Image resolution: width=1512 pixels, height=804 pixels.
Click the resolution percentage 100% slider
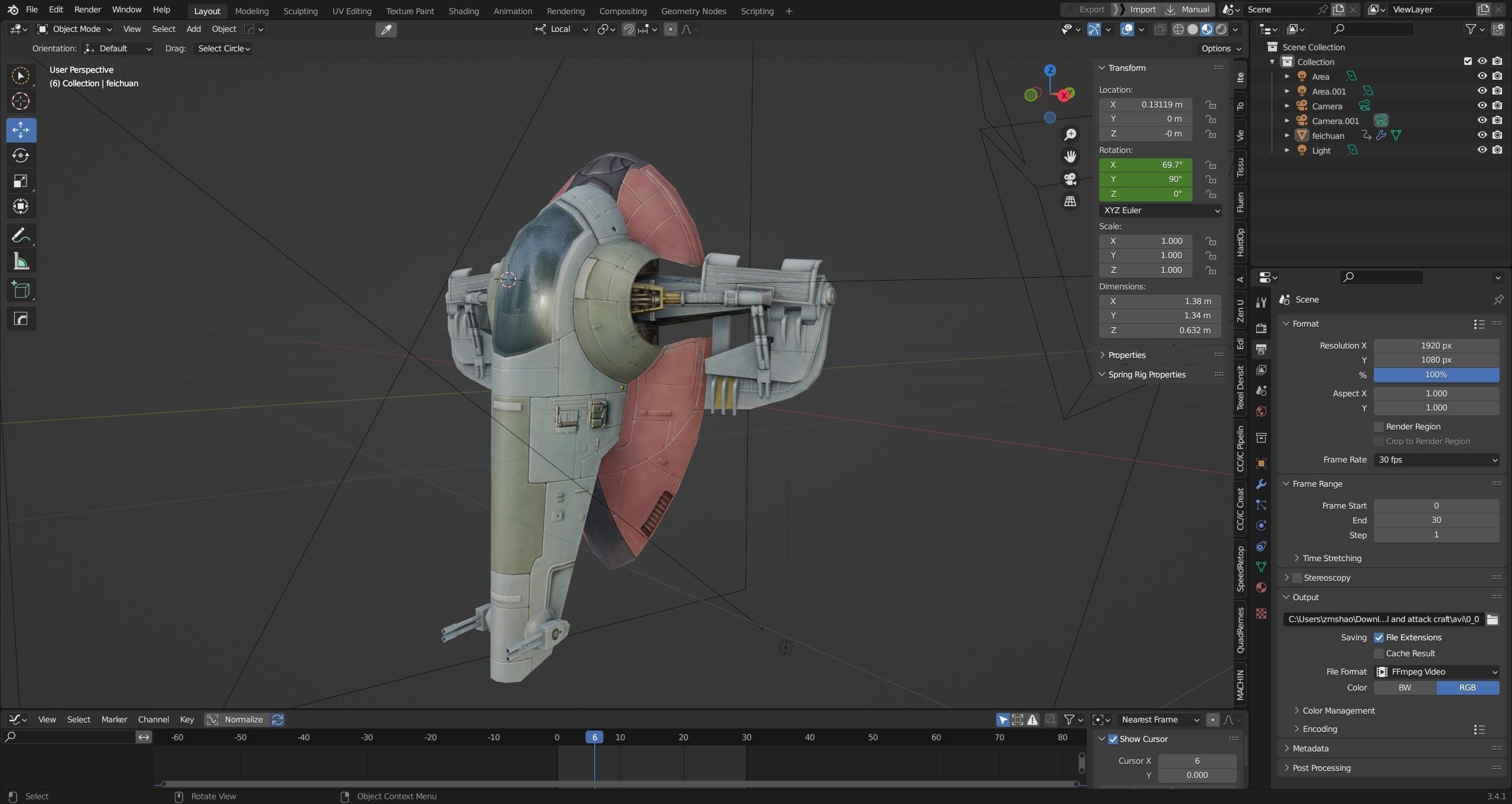pos(1436,375)
